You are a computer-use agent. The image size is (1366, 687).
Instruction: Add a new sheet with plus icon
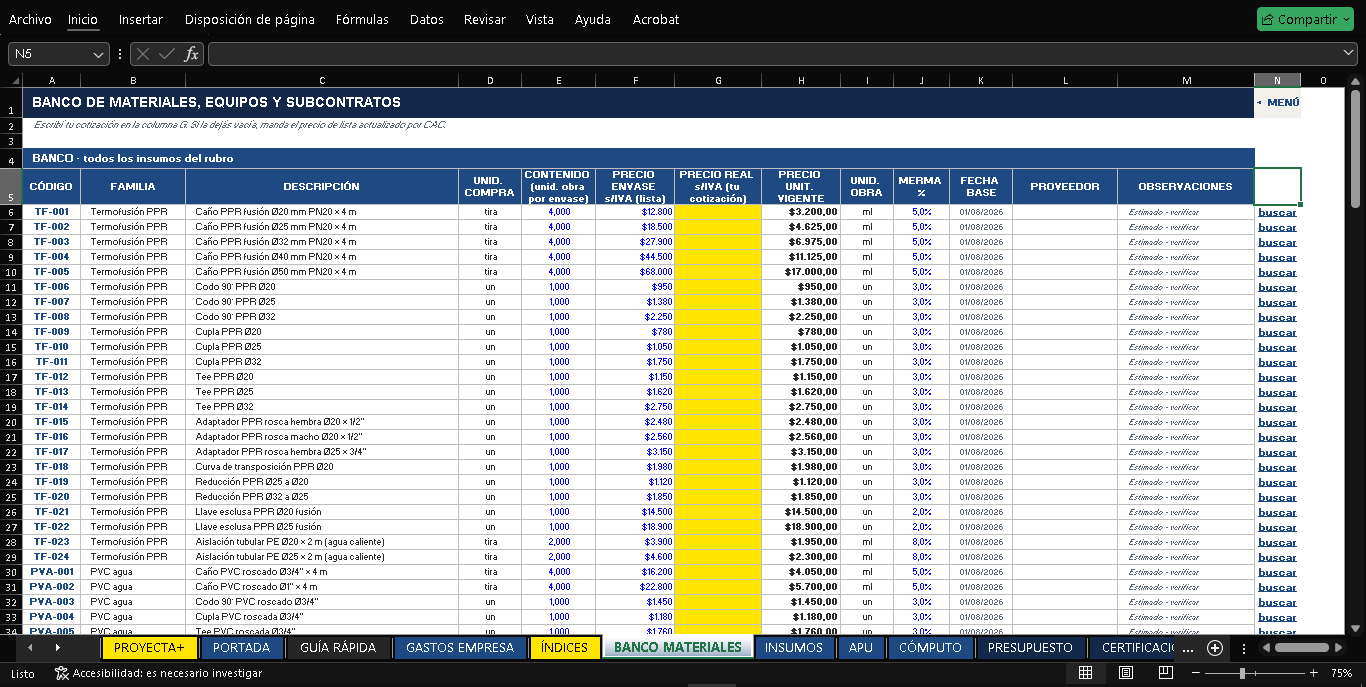coord(1215,648)
